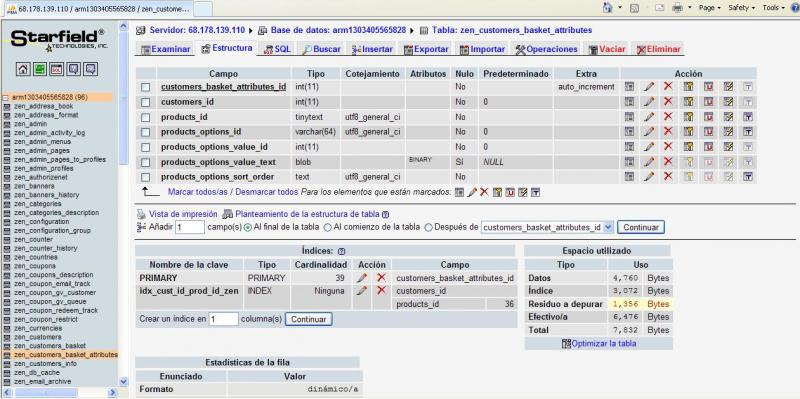This screenshot has width=800, height=399.
Task: Click the home icon under Starfield logo
Action: click(22, 69)
